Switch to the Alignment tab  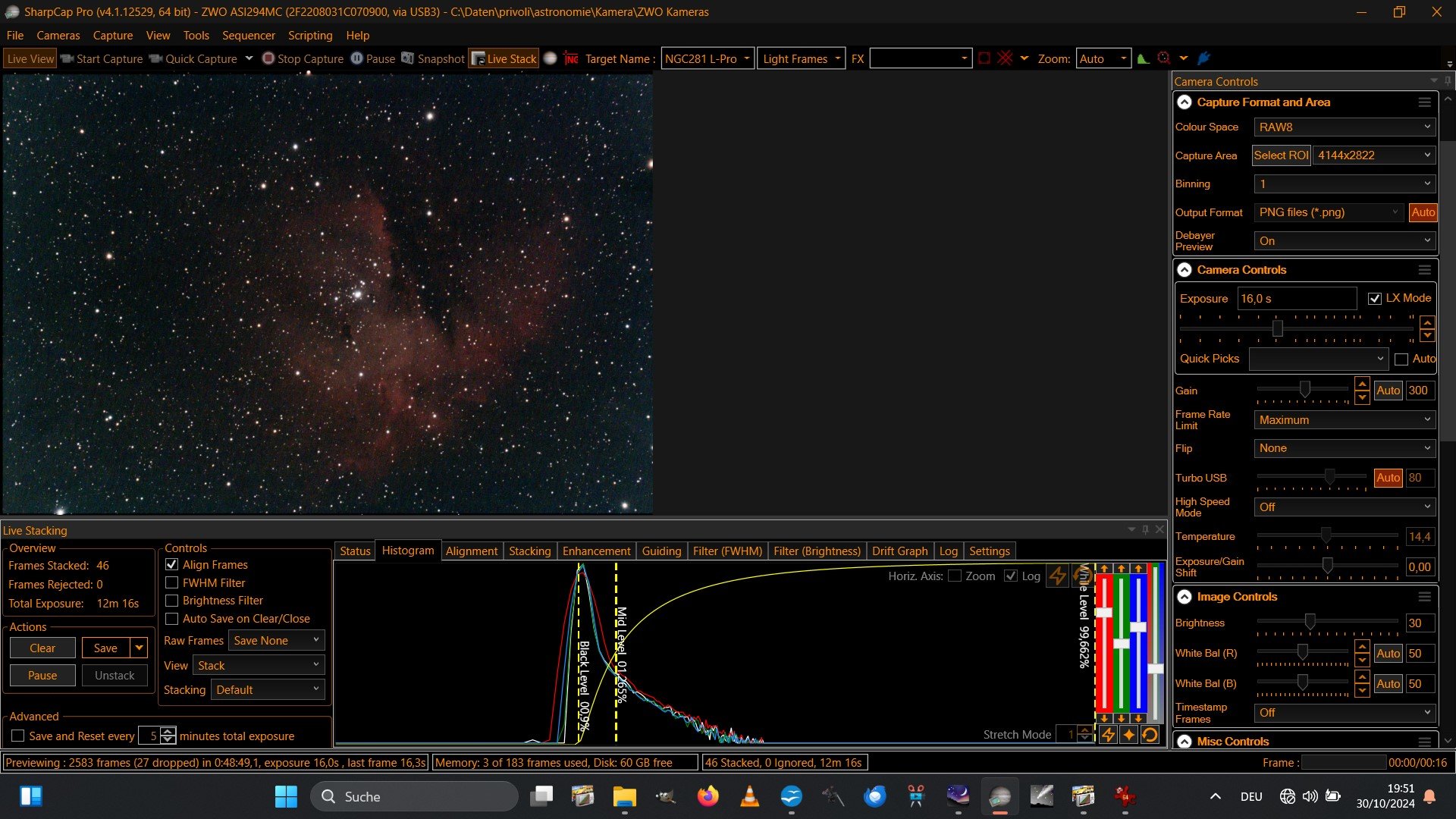click(472, 551)
